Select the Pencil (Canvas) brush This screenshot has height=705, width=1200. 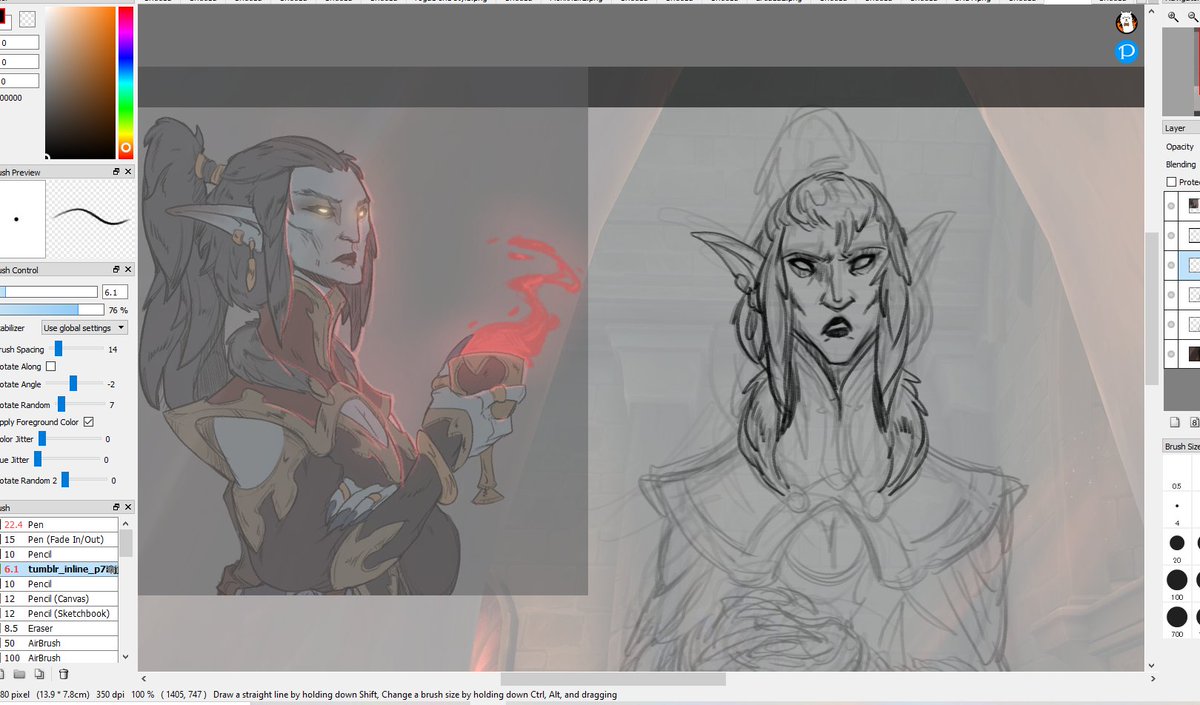[x=59, y=598]
